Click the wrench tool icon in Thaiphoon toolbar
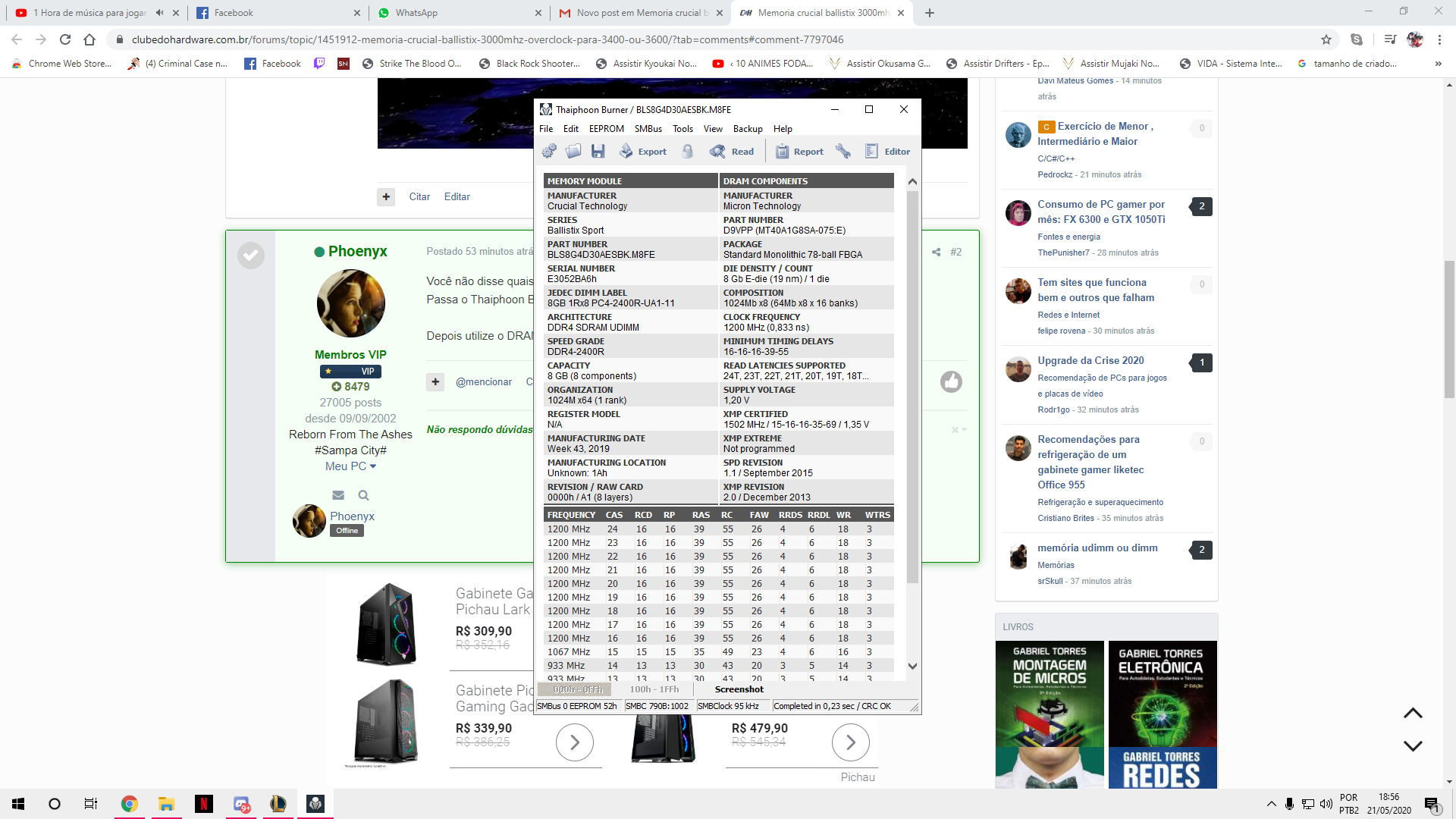The height and width of the screenshot is (819, 1456). 843,151
